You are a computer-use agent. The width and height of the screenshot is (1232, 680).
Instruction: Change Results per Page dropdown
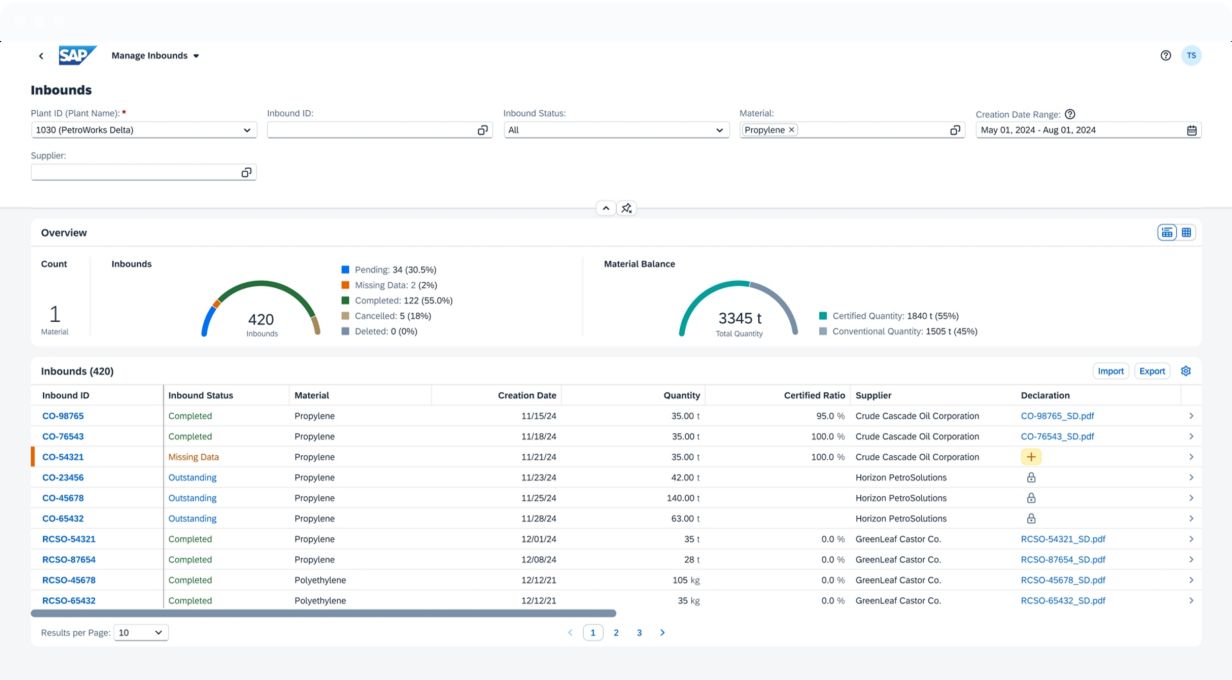coord(141,633)
